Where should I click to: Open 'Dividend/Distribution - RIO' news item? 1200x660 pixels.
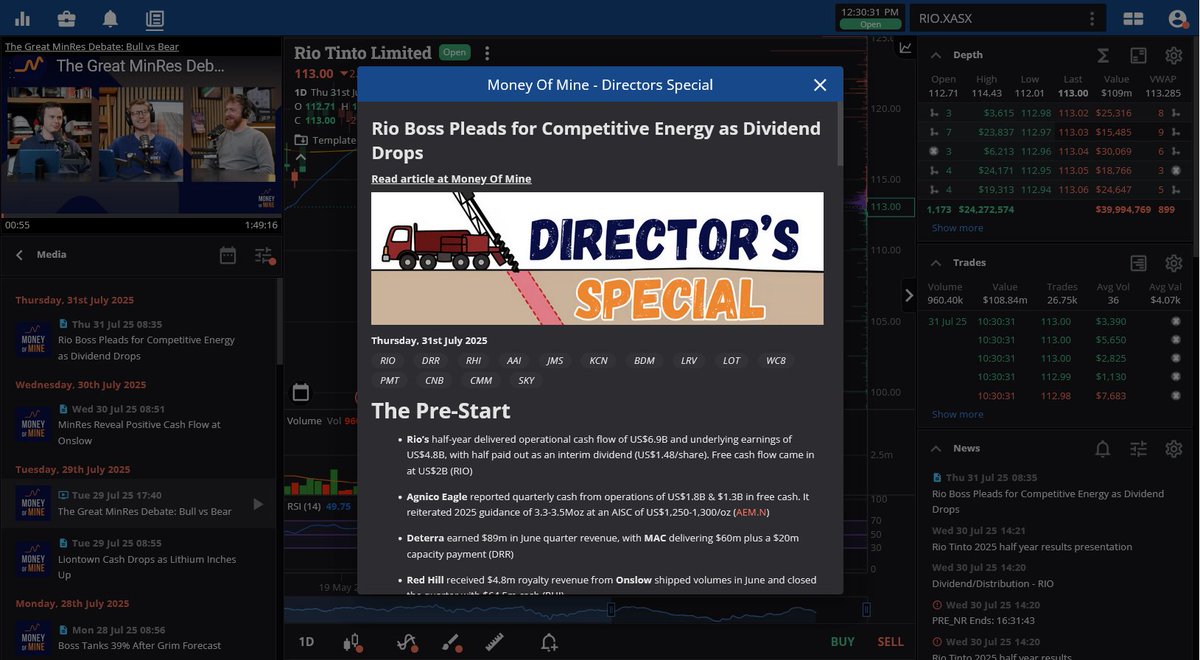point(995,583)
